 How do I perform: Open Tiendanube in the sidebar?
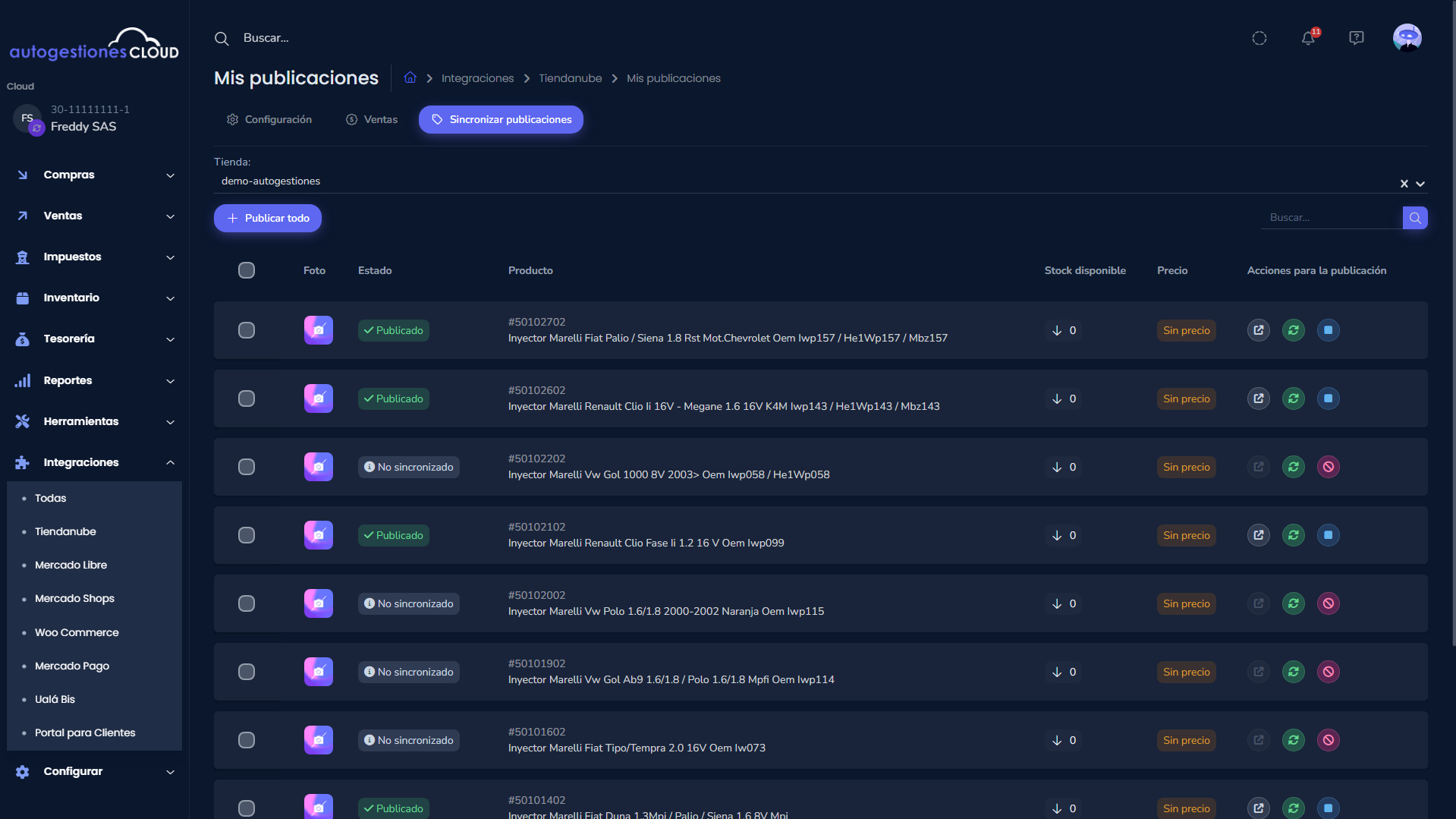coord(65,531)
